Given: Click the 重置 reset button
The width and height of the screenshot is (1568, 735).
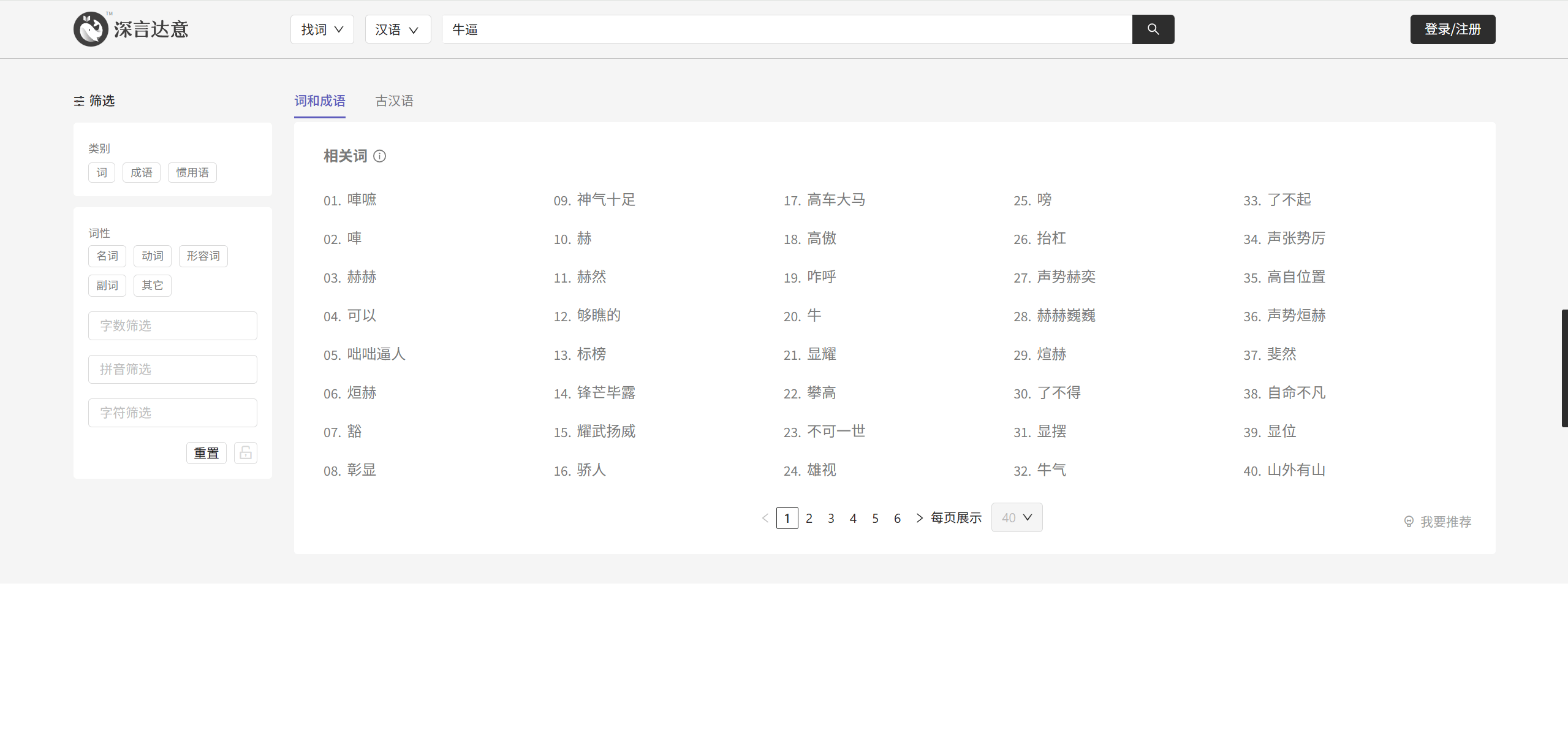Looking at the screenshot, I should coord(206,452).
